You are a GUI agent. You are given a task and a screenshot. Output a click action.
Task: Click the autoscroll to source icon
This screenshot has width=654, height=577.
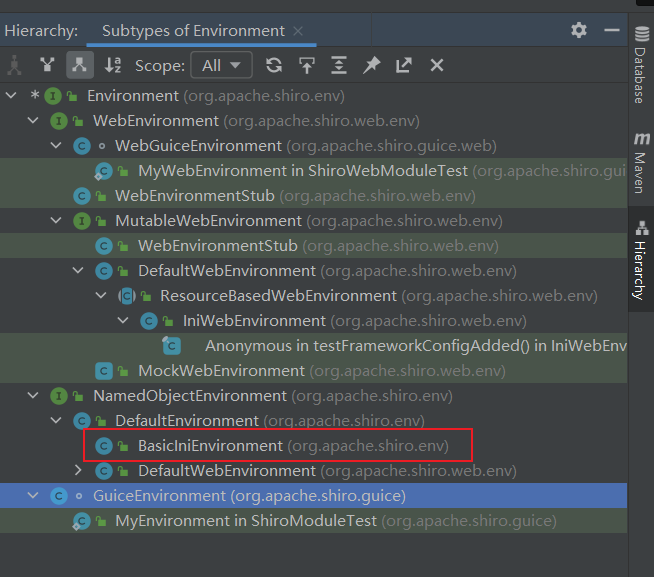tap(307, 65)
